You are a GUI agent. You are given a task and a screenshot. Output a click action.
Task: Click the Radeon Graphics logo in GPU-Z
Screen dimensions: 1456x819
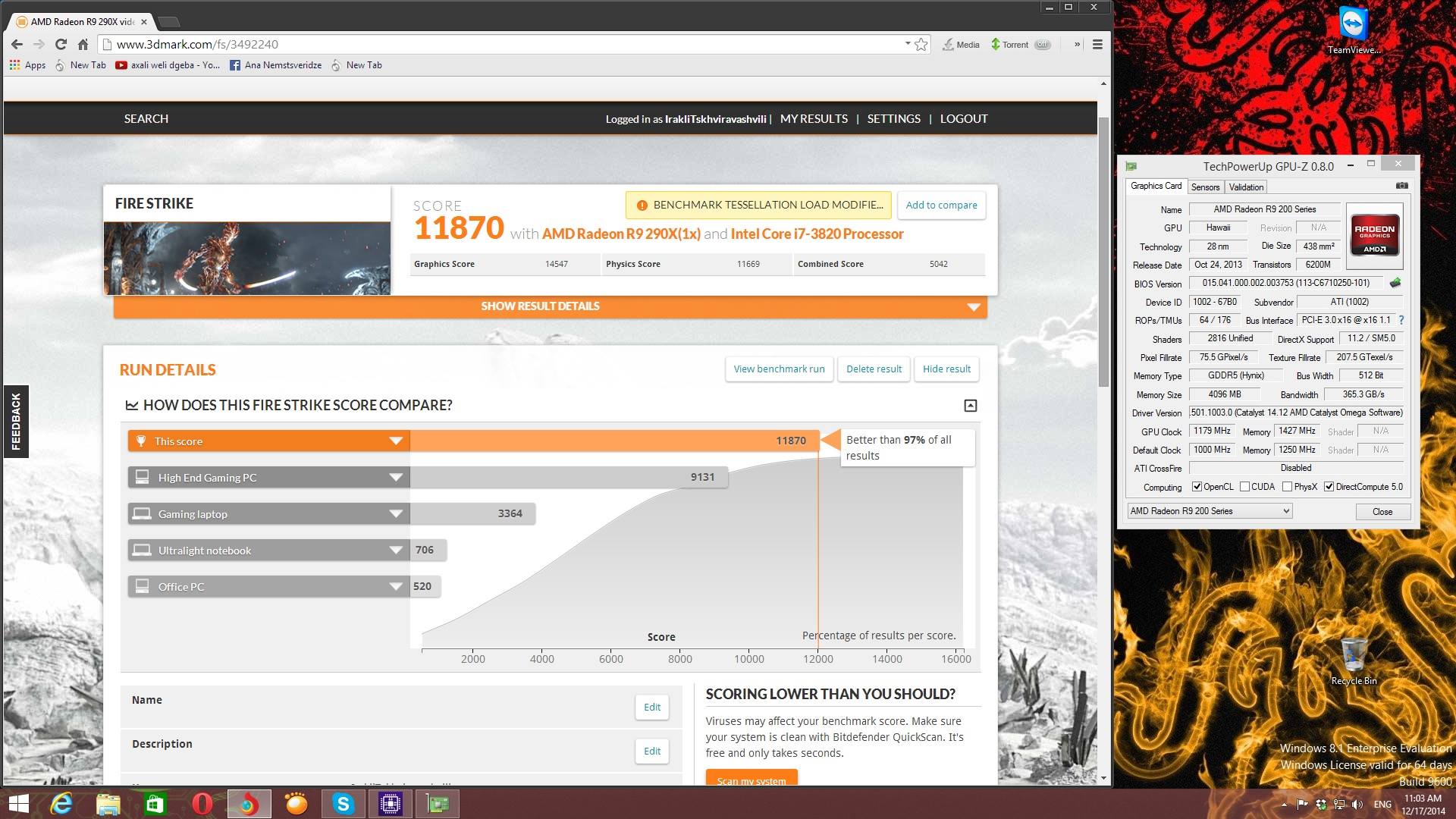click(1374, 236)
